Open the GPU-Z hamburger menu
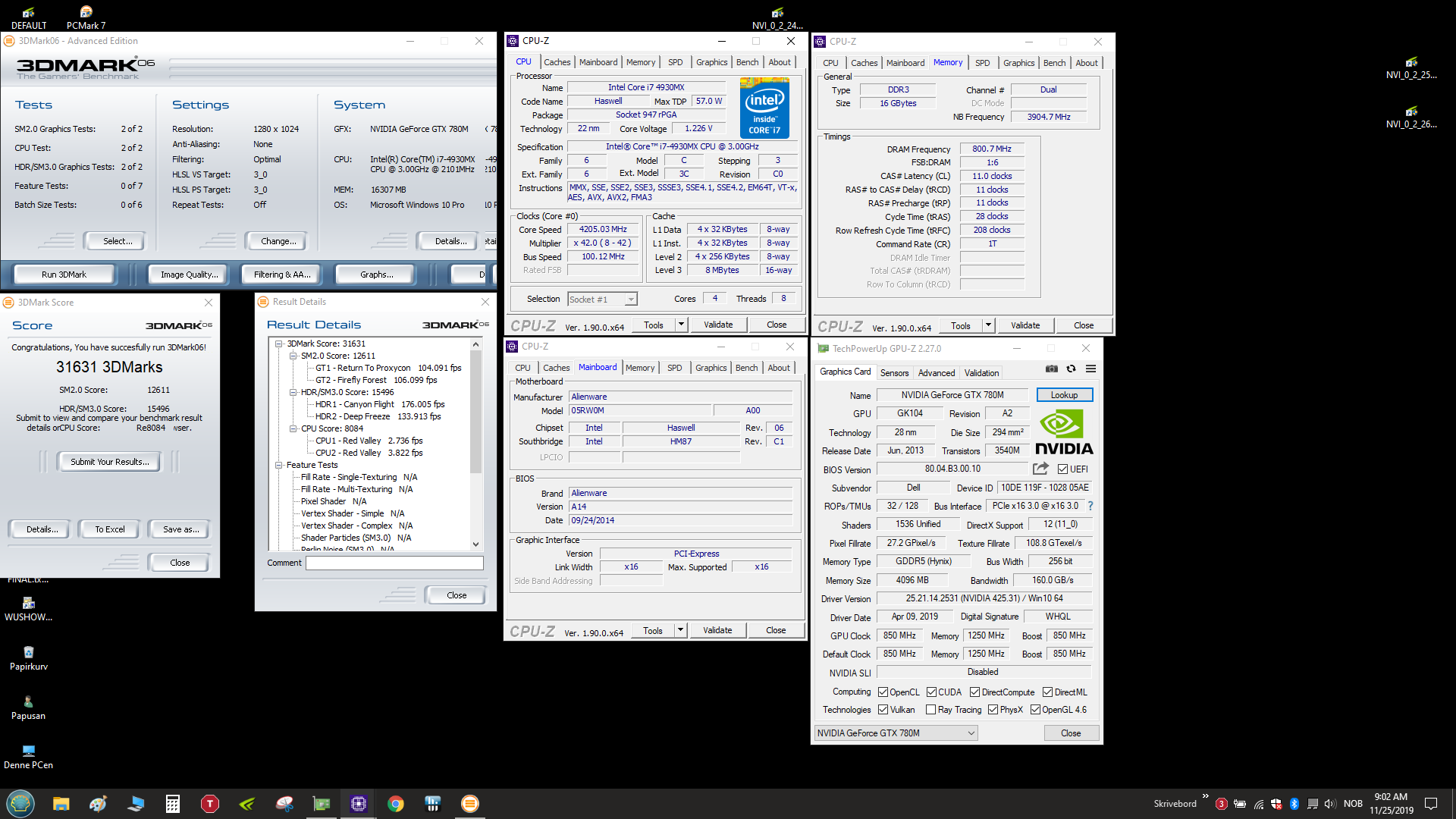Screen dimensions: 1456x819 tap(1090, 369)
